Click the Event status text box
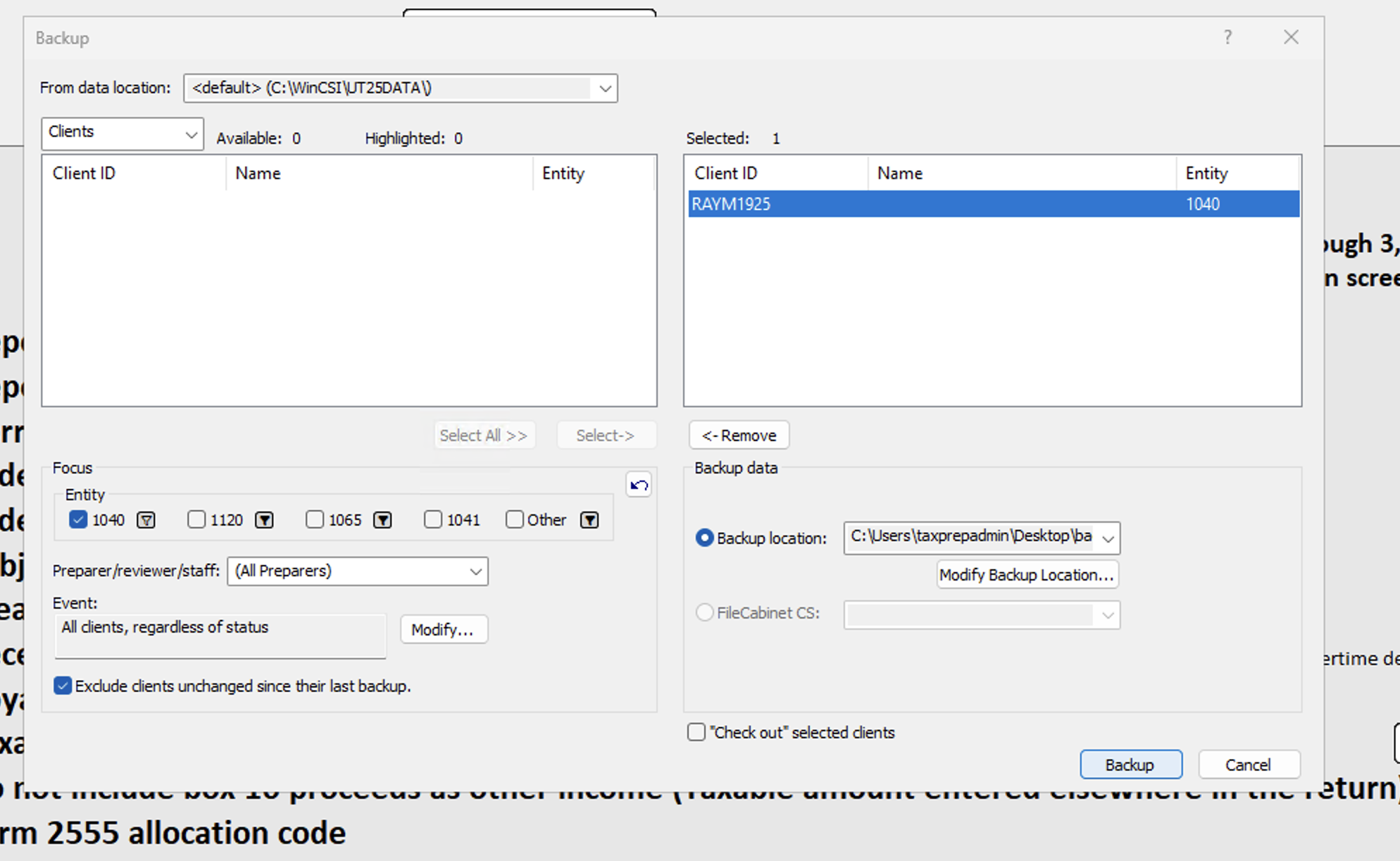Viewport: 1400px width, 861px height. click(x=220, y=636)
